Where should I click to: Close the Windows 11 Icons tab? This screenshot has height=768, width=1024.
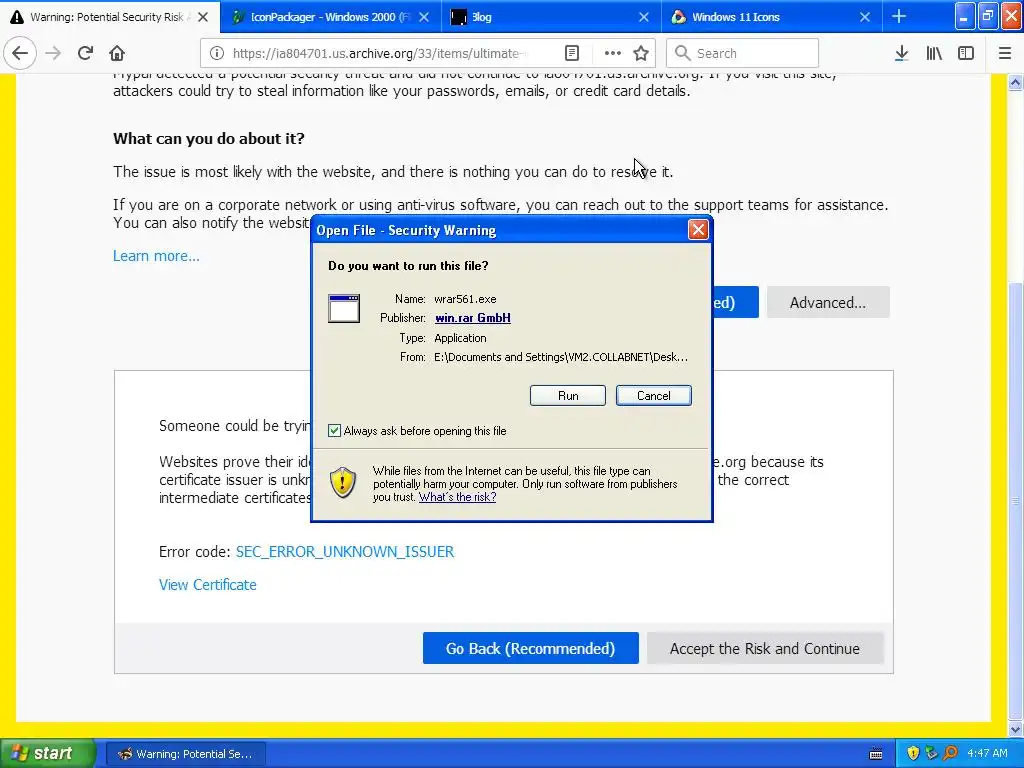[x=865, y=17]
